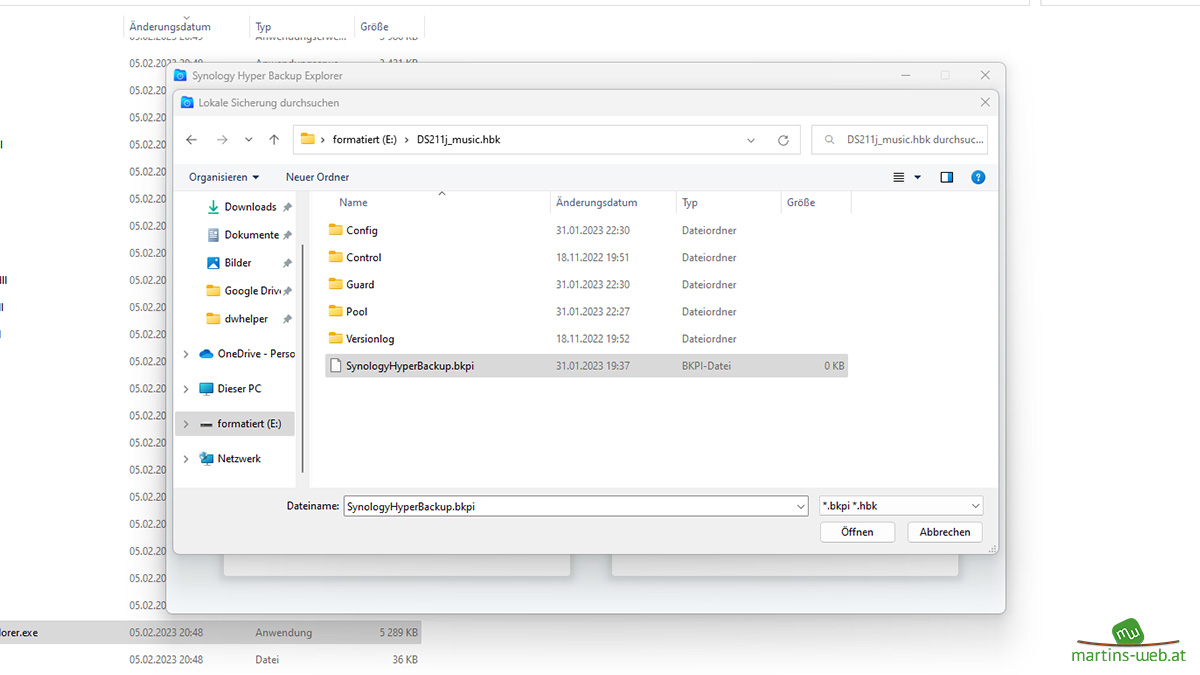Viewport: 1200px width, 675px height.
Task: Open the recent locations chevron
Action: (249, 140)
